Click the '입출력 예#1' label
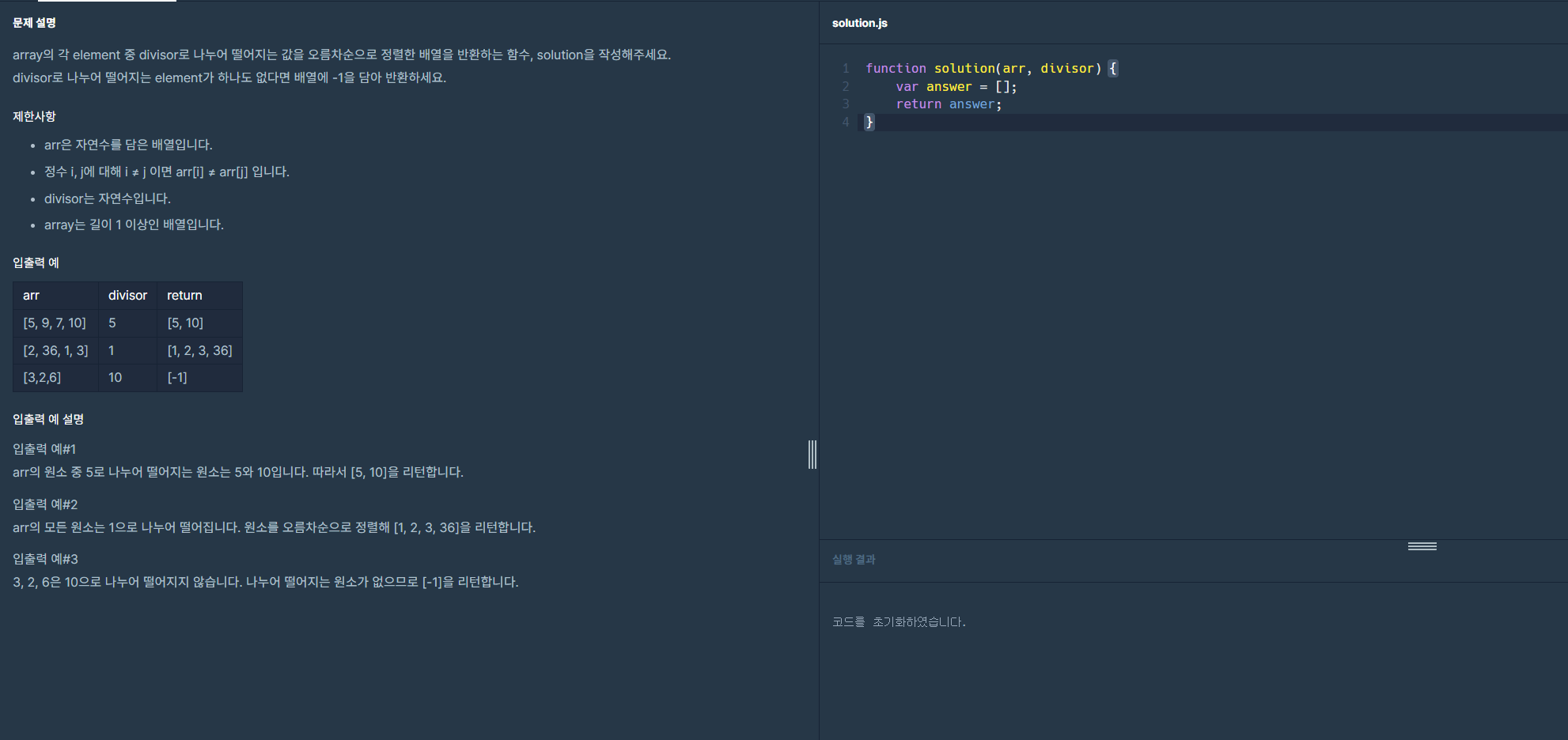This screenshot has height=740, width=1568. pyautogui.click(x=44, y=449)
